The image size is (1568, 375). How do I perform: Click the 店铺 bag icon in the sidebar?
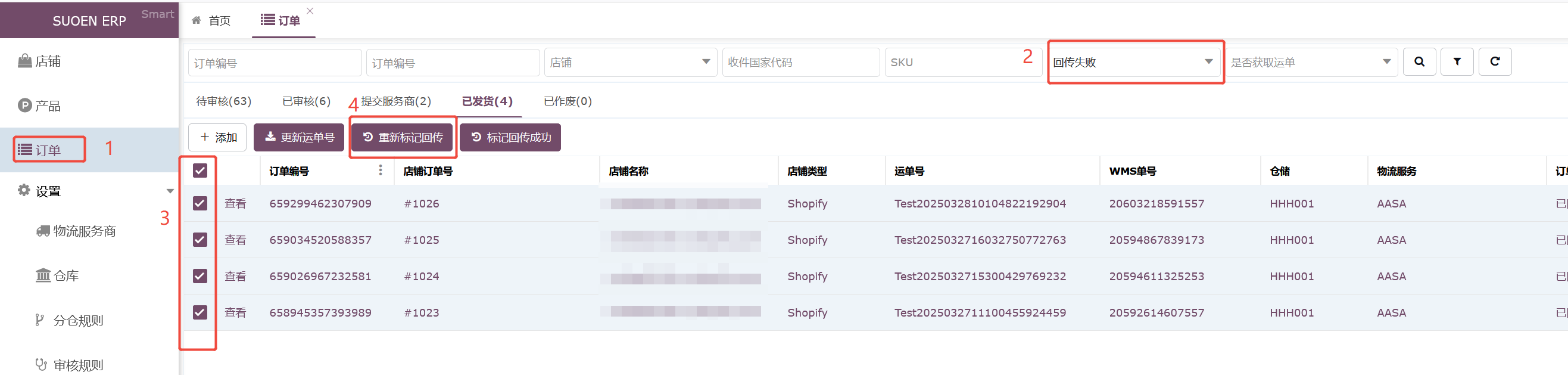pos(24,61)
